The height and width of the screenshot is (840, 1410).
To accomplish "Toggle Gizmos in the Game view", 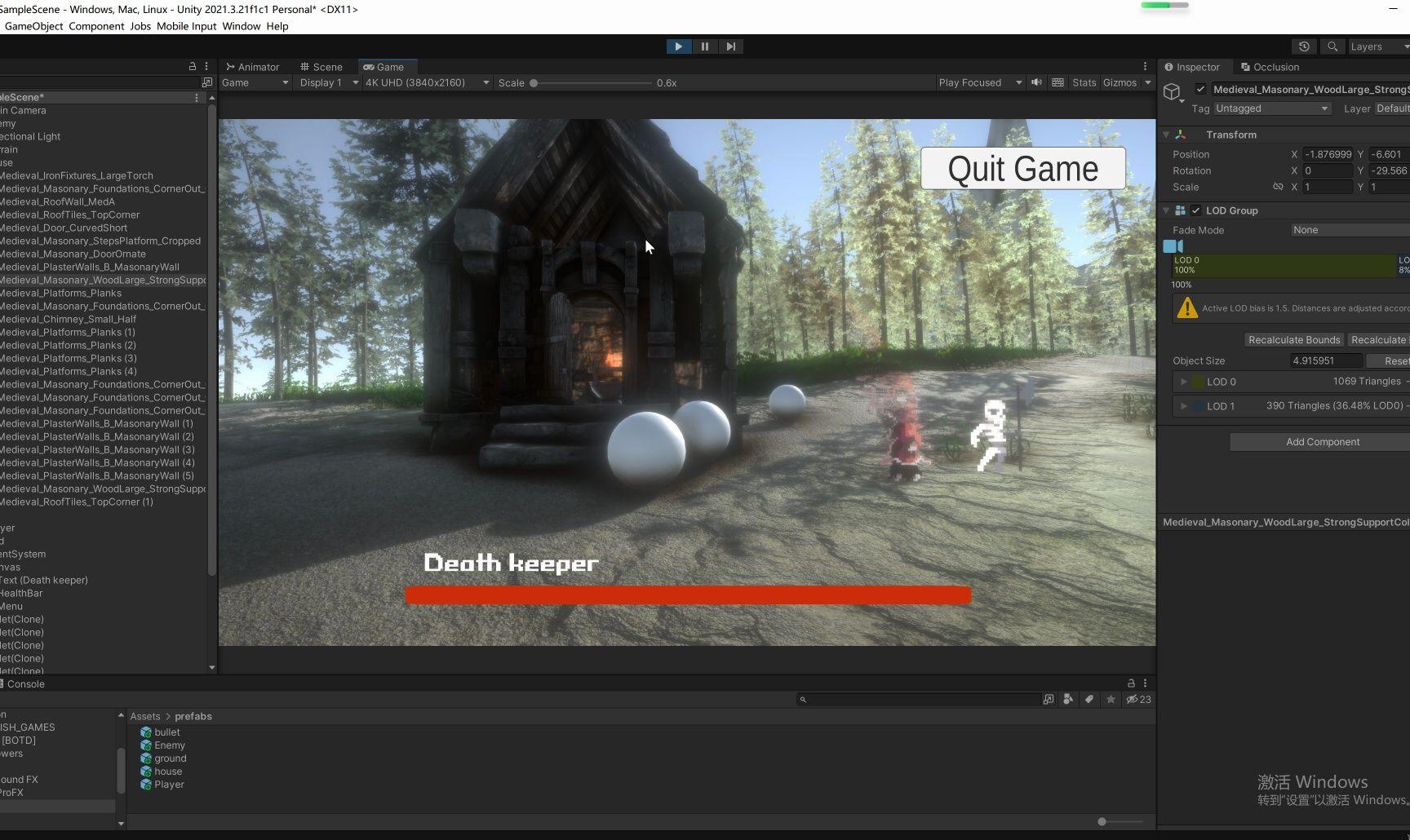I will (1120, 82).
